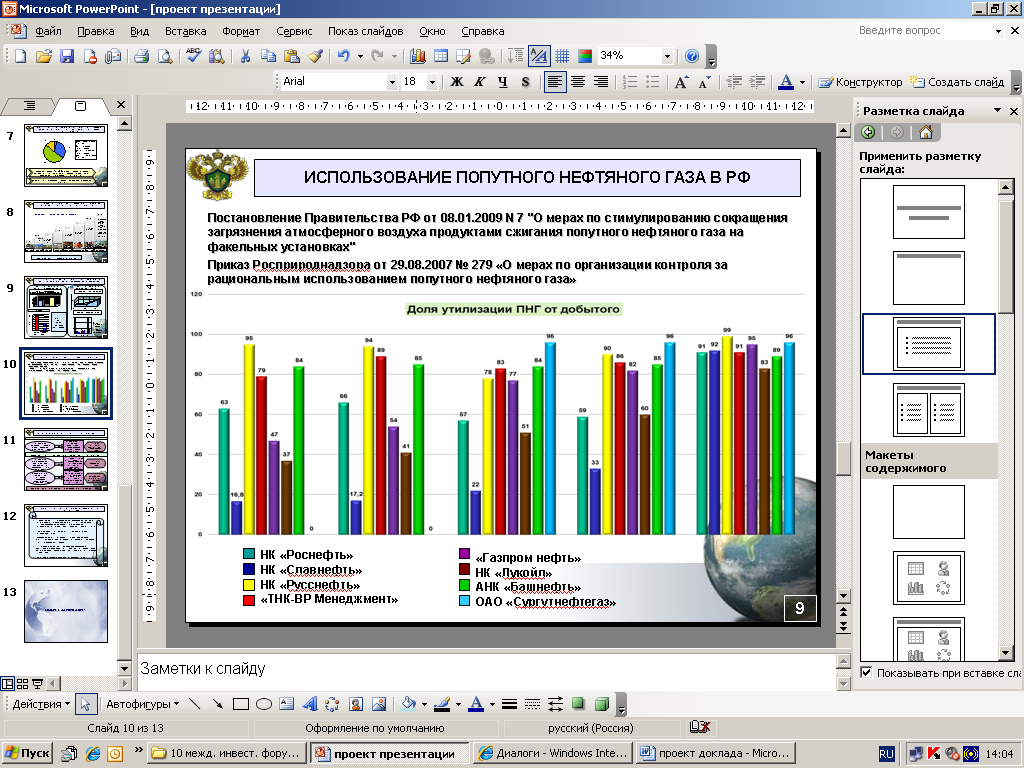Image resolution: width=1024 pixels, height=768 pixels.
Task: Switch to the outline tab in the slide pane
Action: click(29, 106)
